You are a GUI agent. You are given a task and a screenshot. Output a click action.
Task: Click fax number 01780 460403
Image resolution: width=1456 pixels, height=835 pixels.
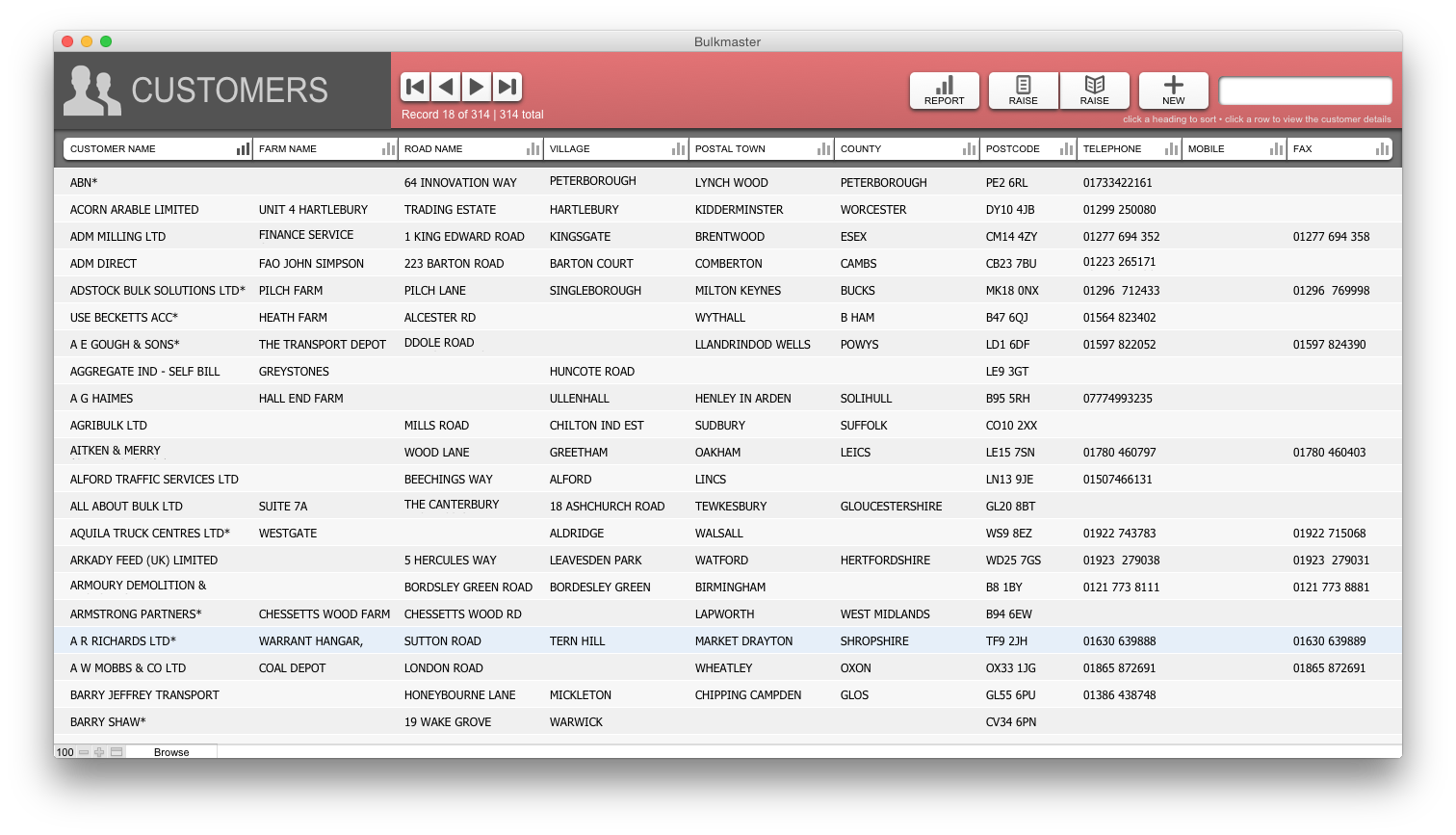point(1329,452)
